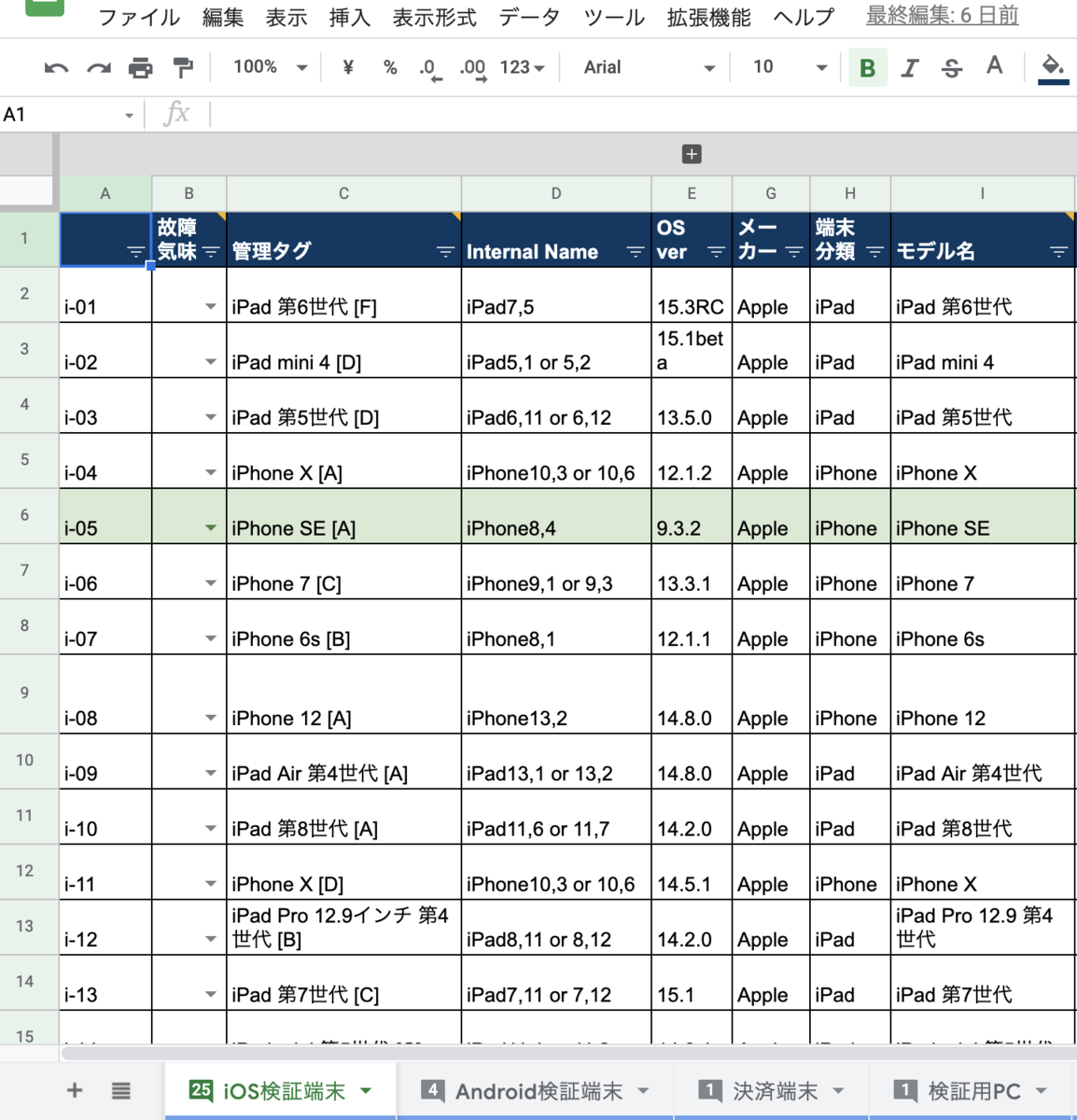The image size is (1077, 1120).
Task: Select cell i-13
Action: pos(105,983)
